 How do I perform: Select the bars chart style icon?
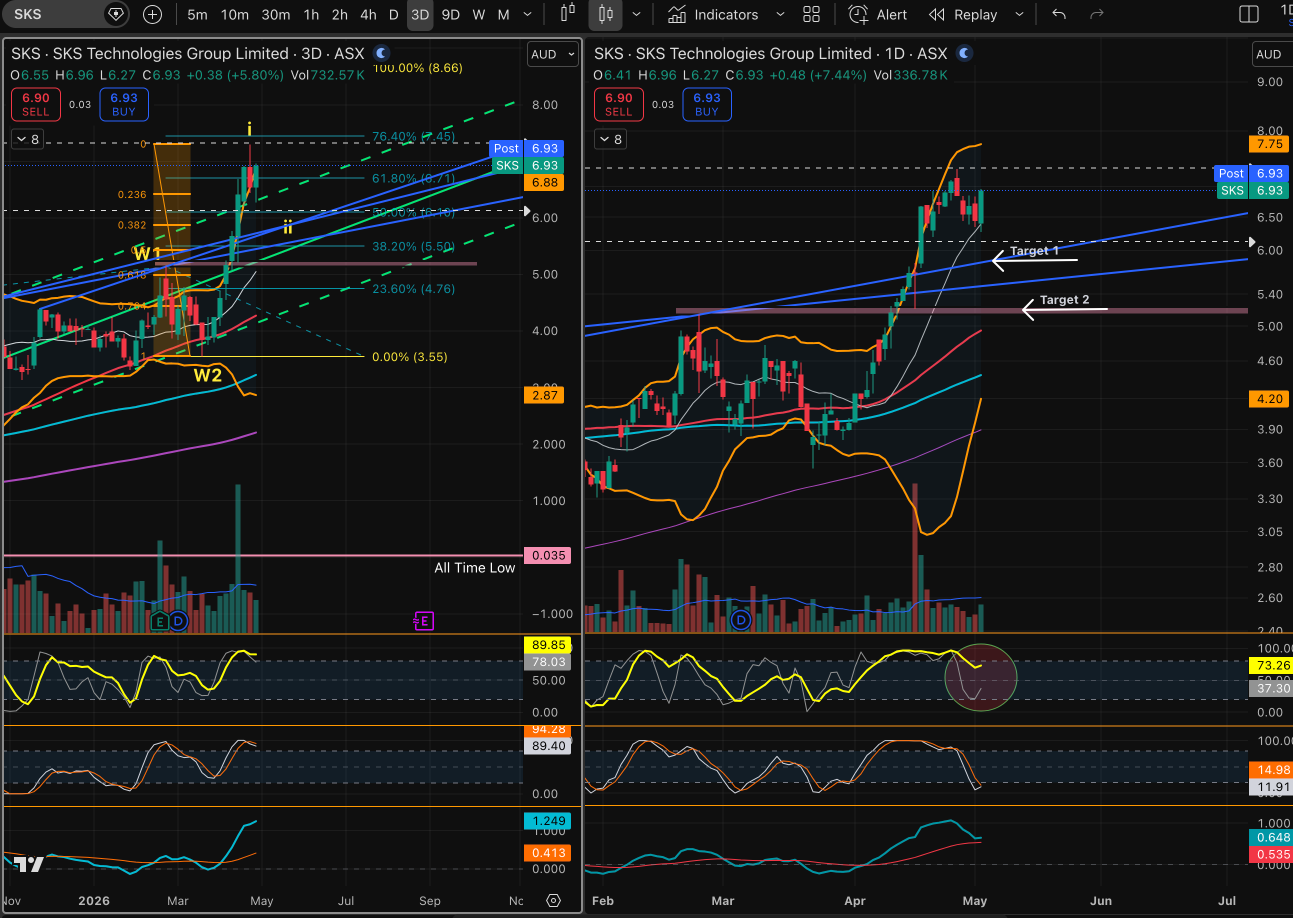tap(569, 14)
